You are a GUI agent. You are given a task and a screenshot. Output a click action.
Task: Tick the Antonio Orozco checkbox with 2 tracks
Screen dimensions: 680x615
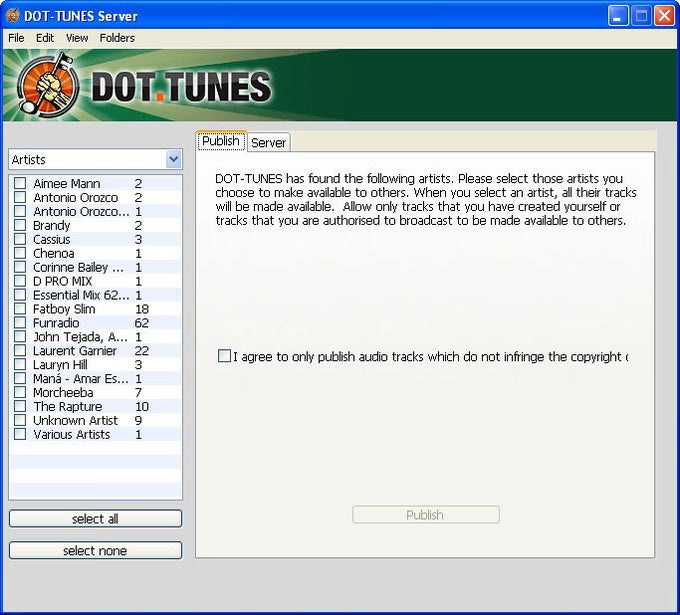point(20,197)
